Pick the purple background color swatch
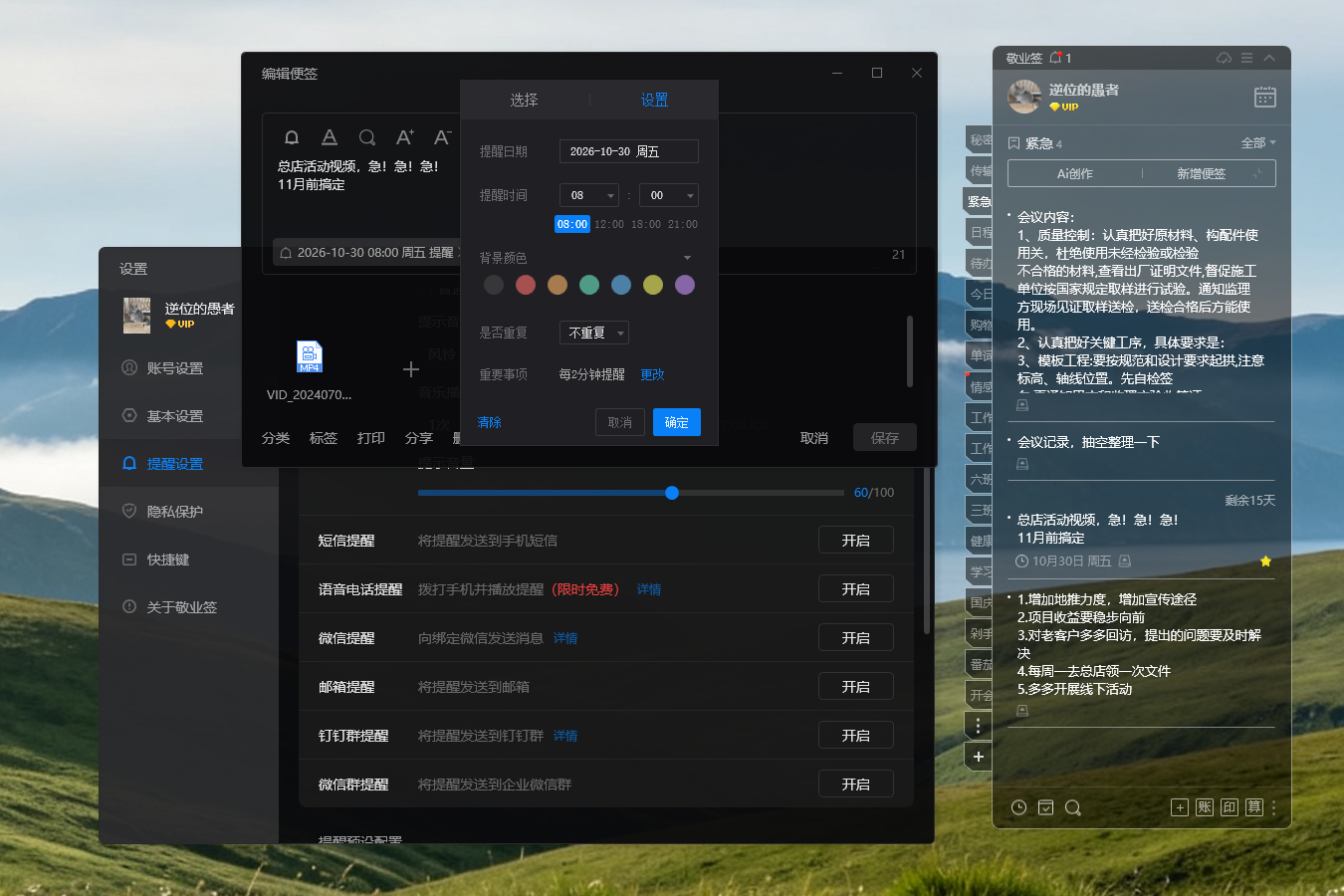This screenshot has width=1344, height=896. pos(685,285)
